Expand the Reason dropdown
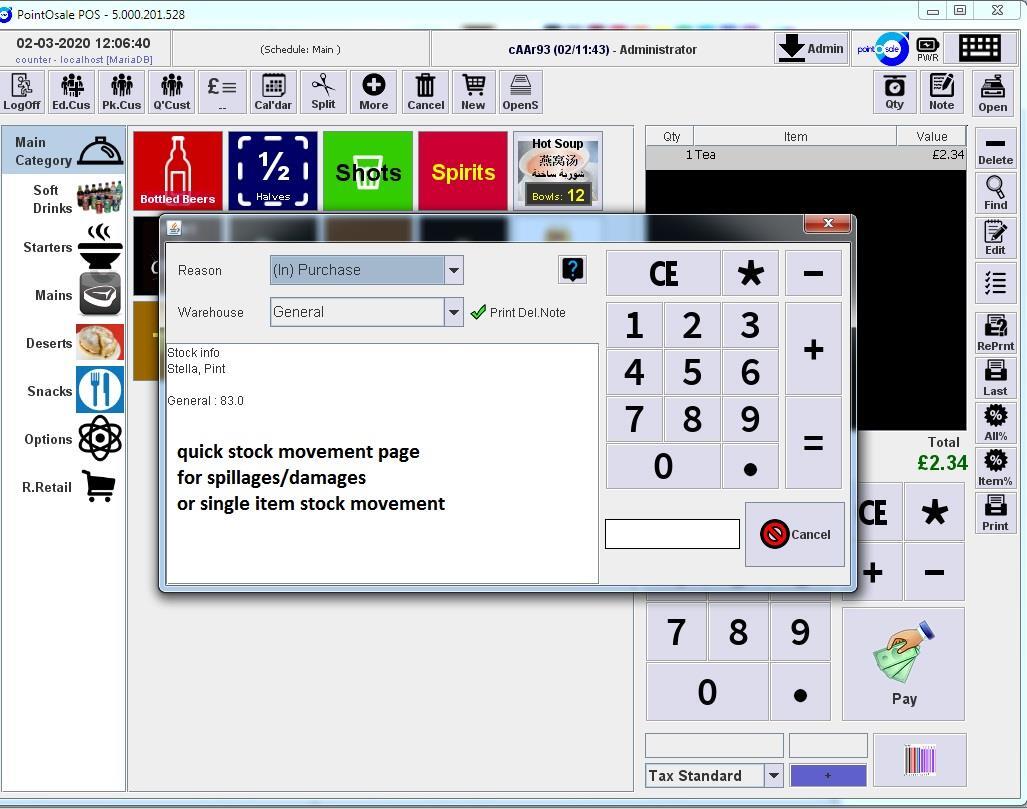The height and width of the screenshot is (809, 1027). (453, 270)
